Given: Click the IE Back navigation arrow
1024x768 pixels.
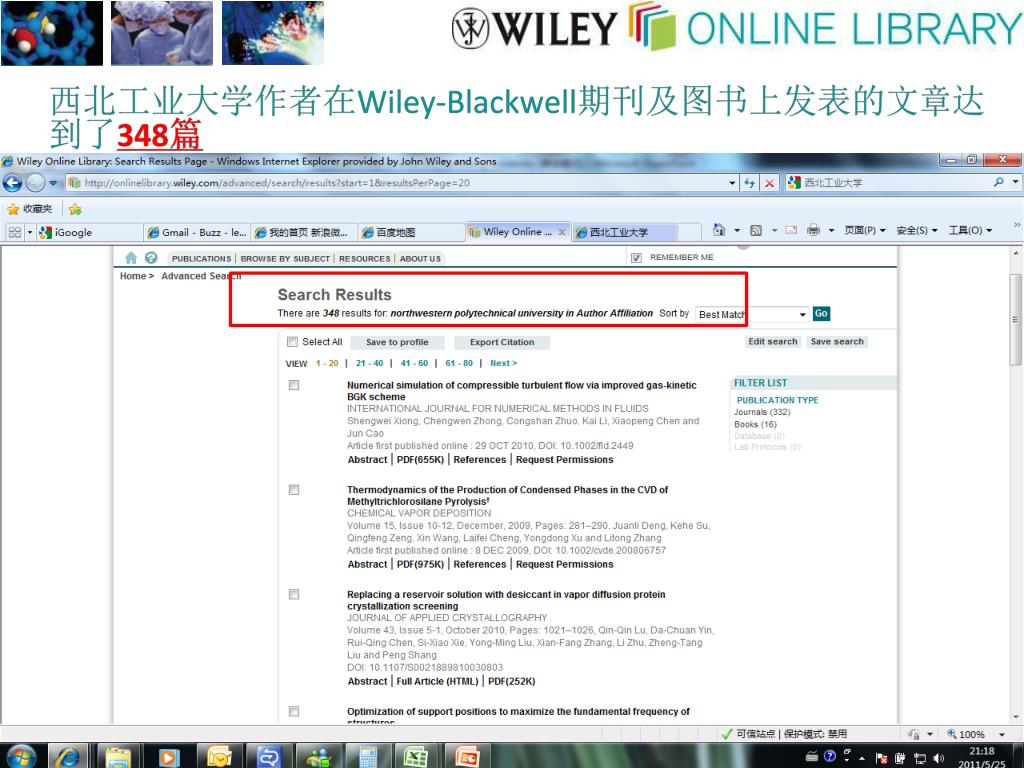Looking at the screenshot, I should (12, 183).
